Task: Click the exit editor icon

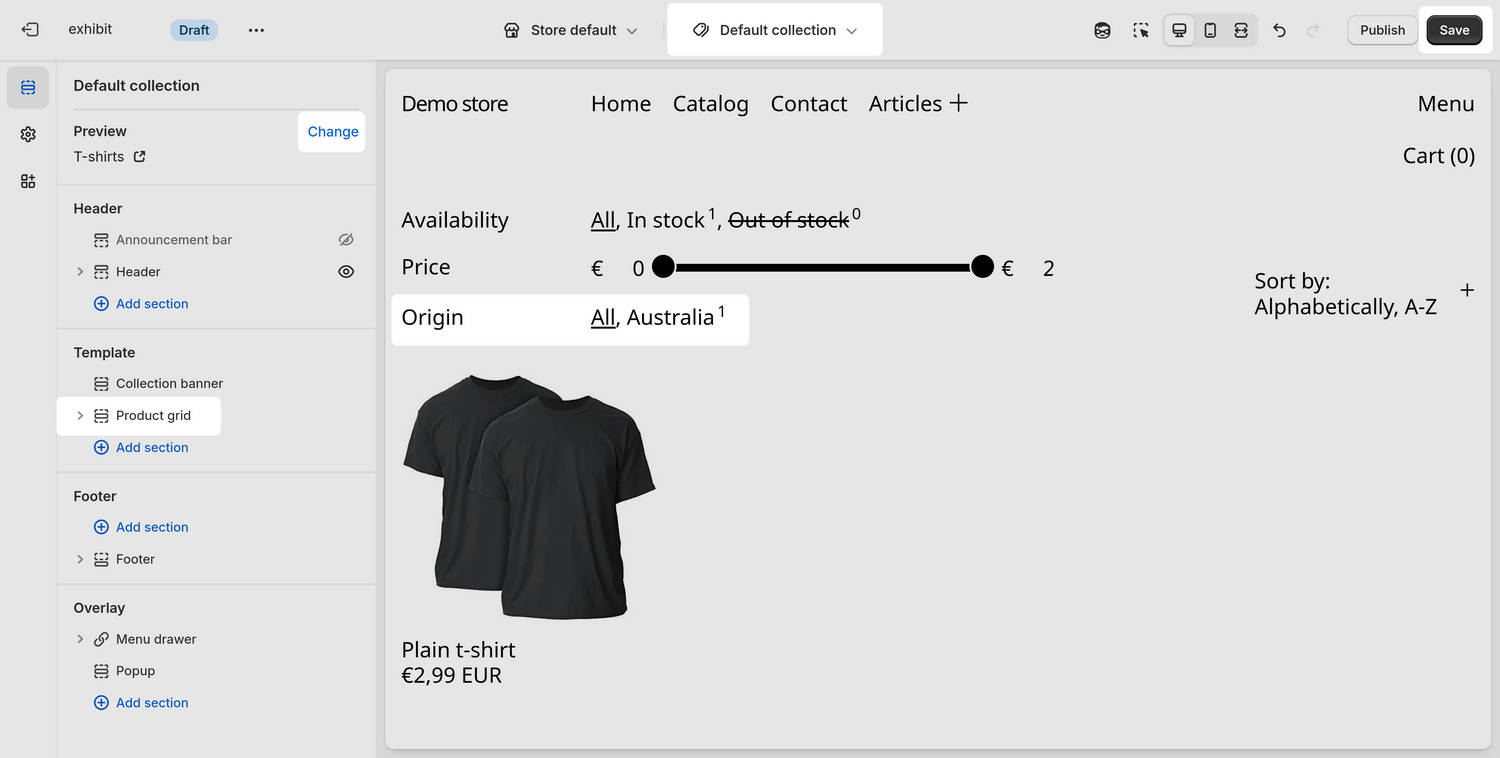Action: coord(30,30)
